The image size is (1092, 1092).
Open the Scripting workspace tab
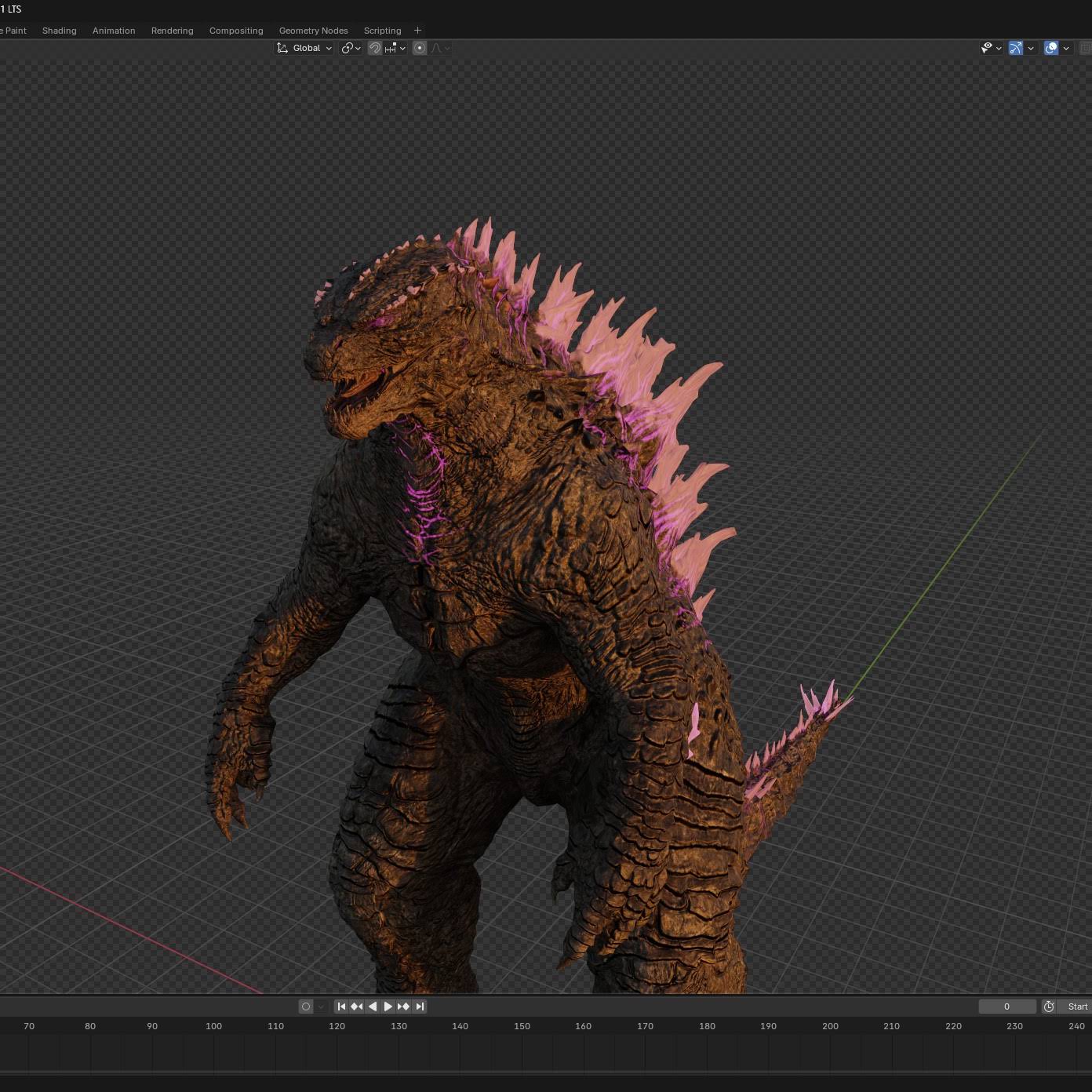click(x=383, y=31)
